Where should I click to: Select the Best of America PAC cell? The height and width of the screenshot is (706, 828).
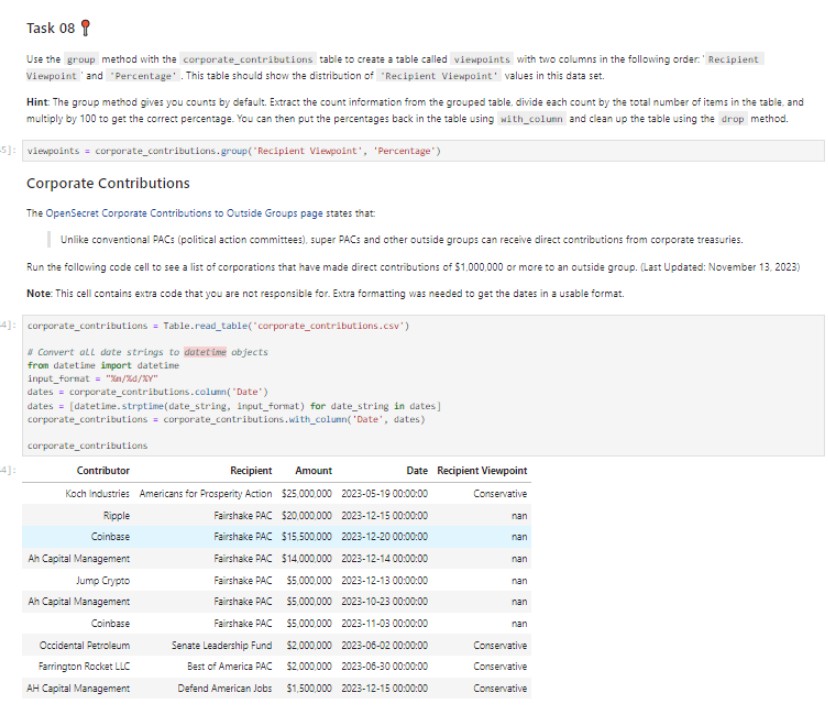pos(230,666)
